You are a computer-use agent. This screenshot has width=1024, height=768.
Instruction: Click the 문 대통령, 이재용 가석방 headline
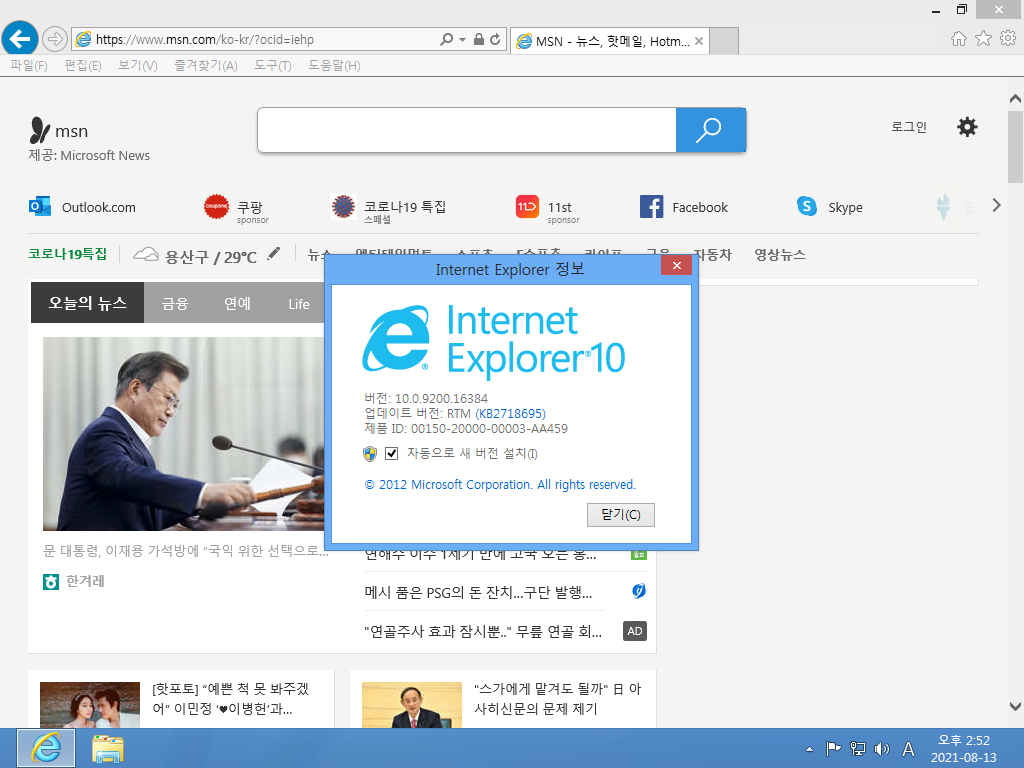[x=186, y=551]
